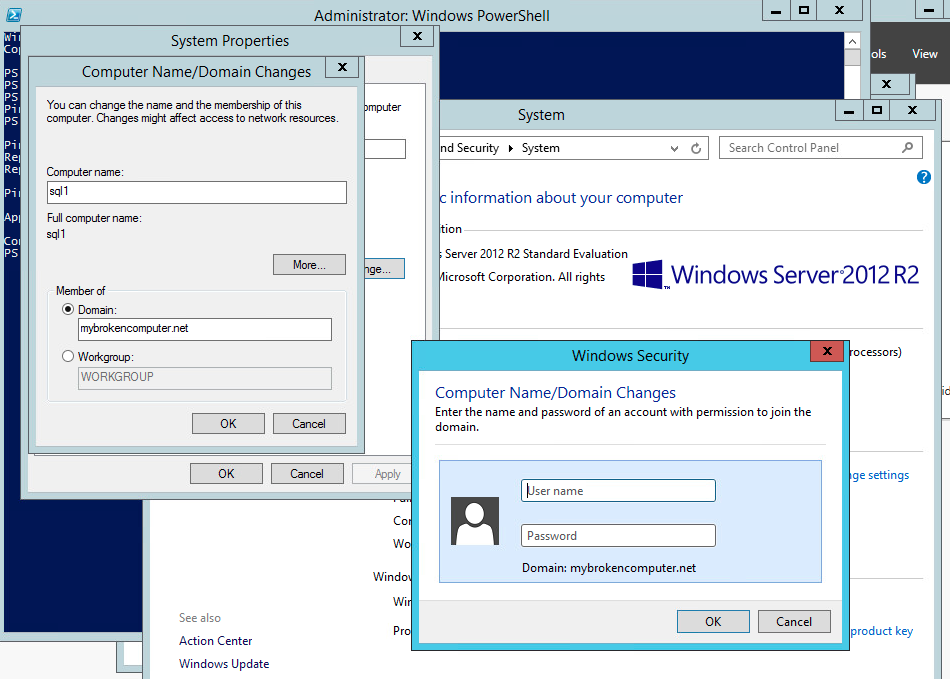
Task: Select the Domain radio button
Action: pos(68,310)
